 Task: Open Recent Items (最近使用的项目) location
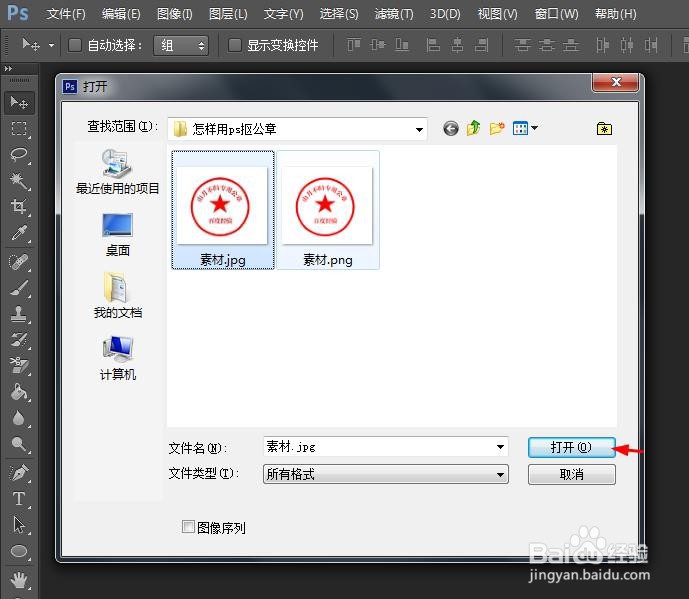118,172
